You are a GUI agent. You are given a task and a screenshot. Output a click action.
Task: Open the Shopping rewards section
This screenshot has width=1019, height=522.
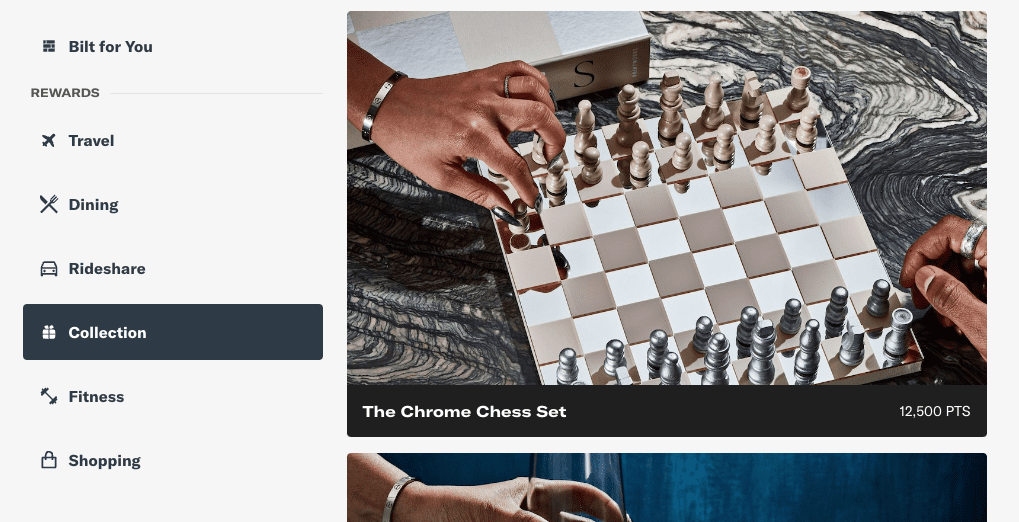(x=173, y=460)
